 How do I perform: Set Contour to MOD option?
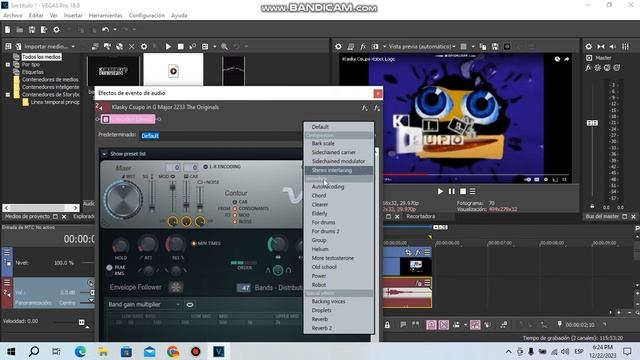tap(235, 215)
